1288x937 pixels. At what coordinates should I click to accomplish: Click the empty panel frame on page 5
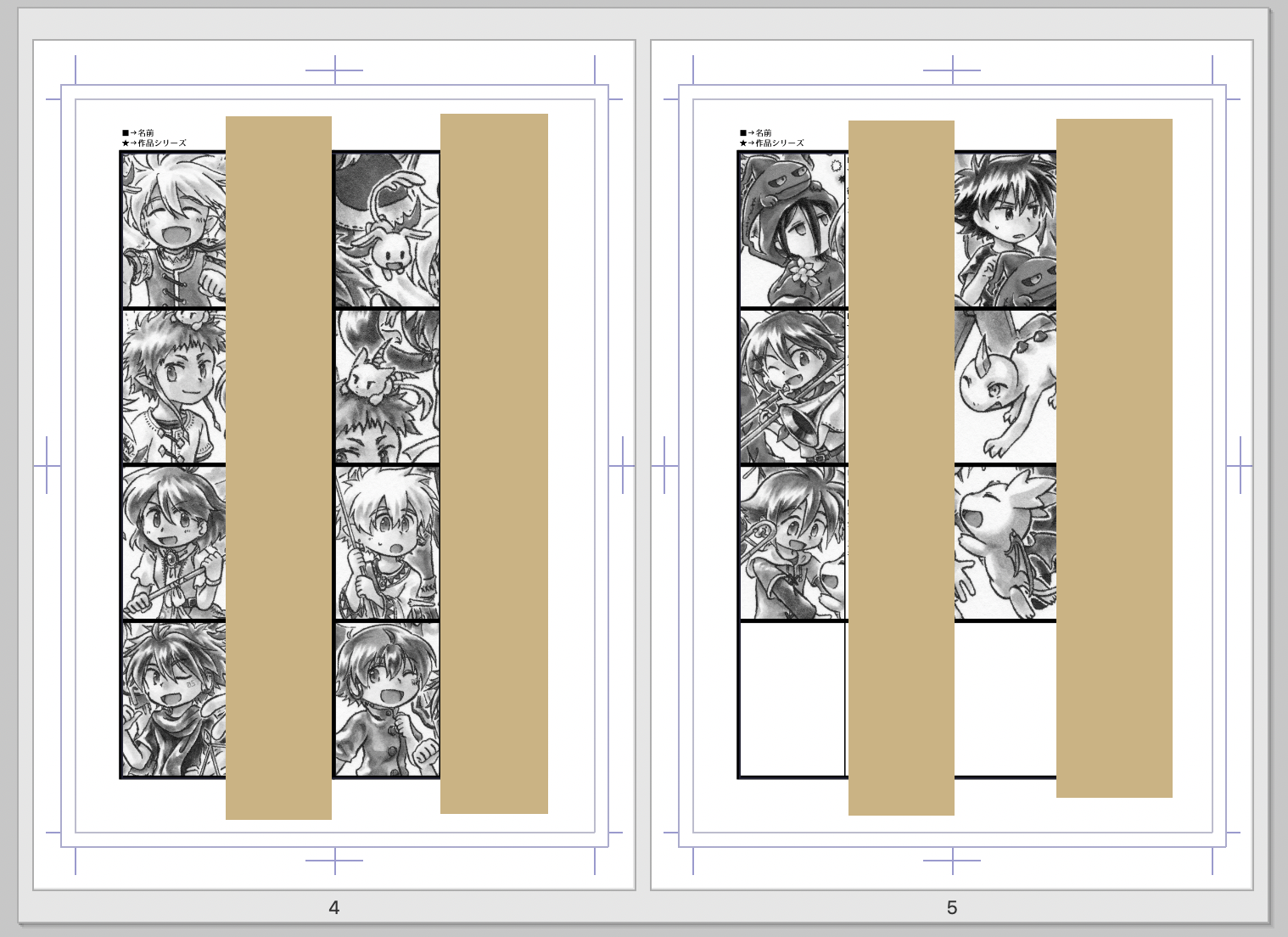pyautogui.click(x=793, y=699)
